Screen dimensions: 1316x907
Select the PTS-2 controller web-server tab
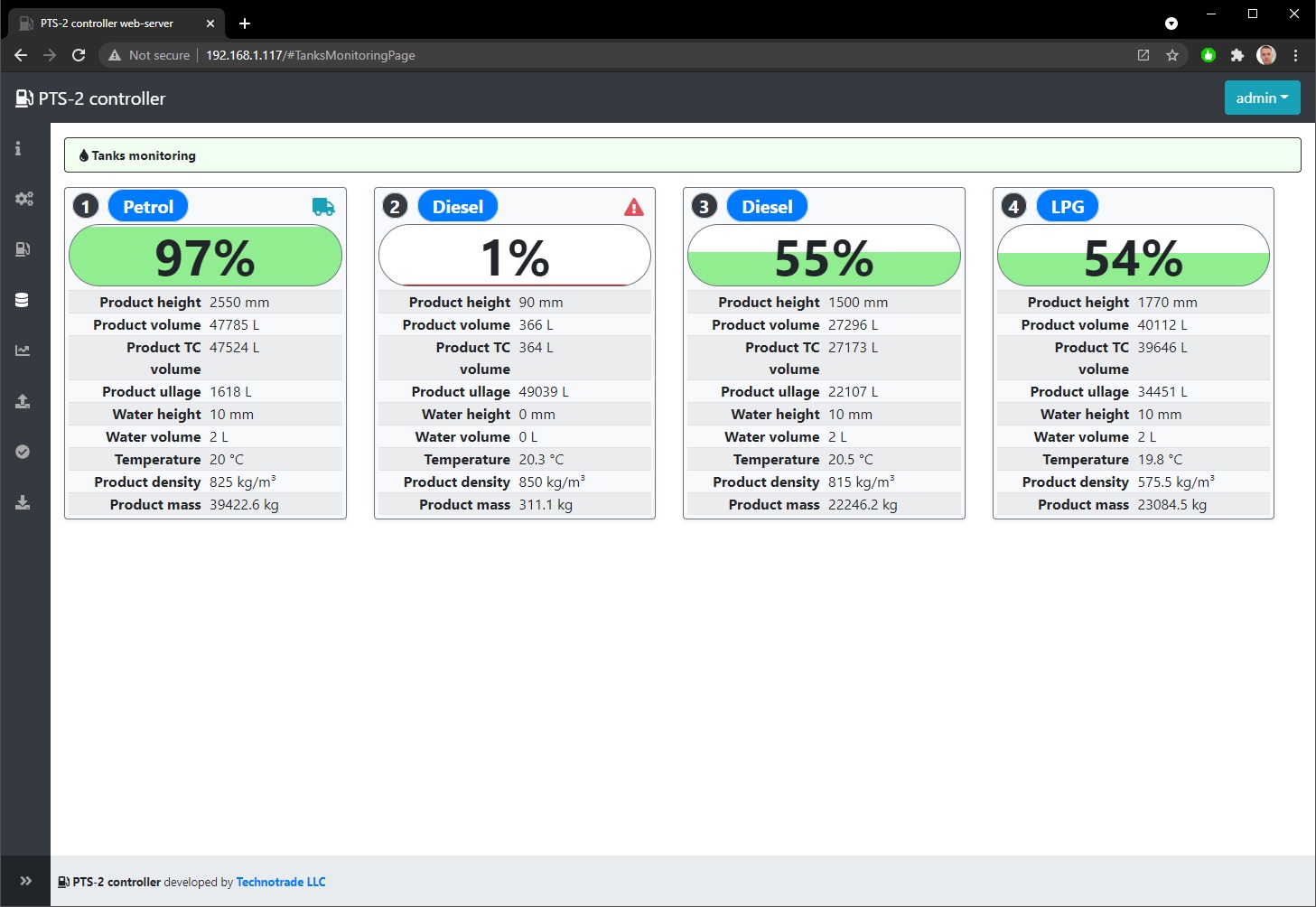tap(107, 23)
